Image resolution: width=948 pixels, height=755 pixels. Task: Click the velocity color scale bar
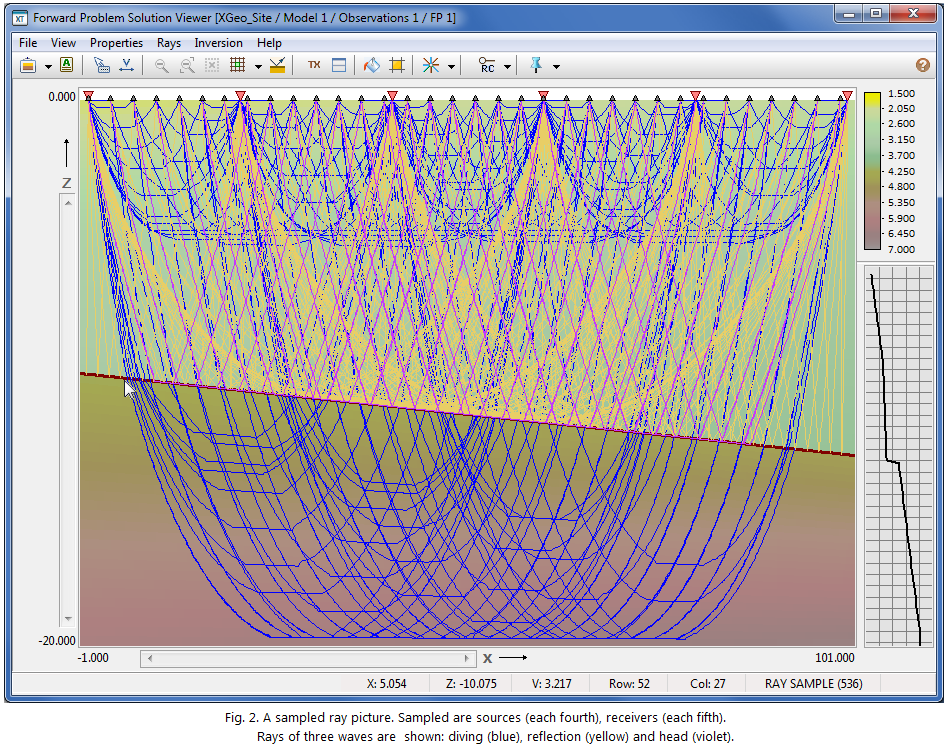click(x=872, y=171)
